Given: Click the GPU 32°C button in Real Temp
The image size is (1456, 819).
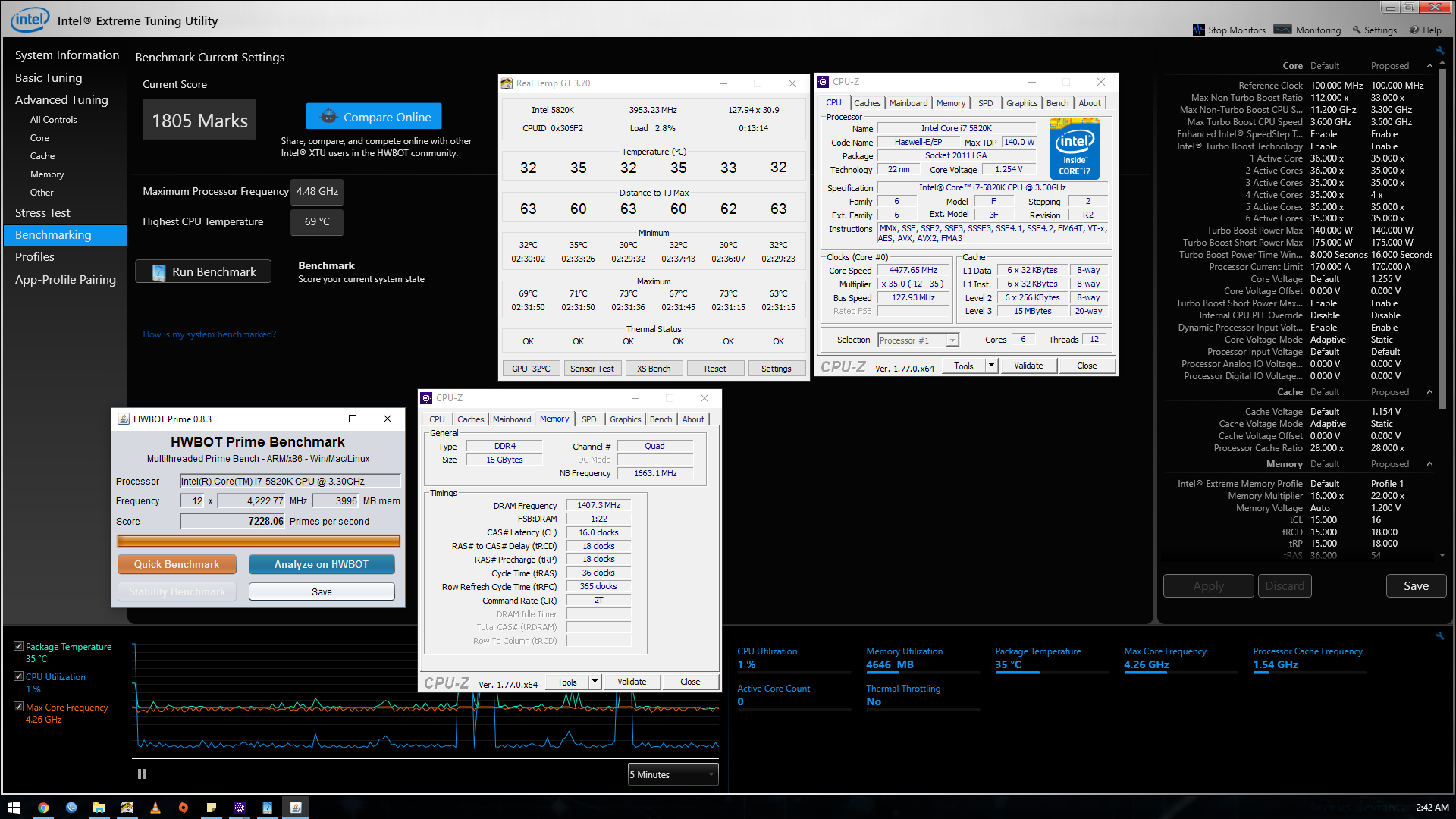Looking at the screenshot, I should (531, 369).
